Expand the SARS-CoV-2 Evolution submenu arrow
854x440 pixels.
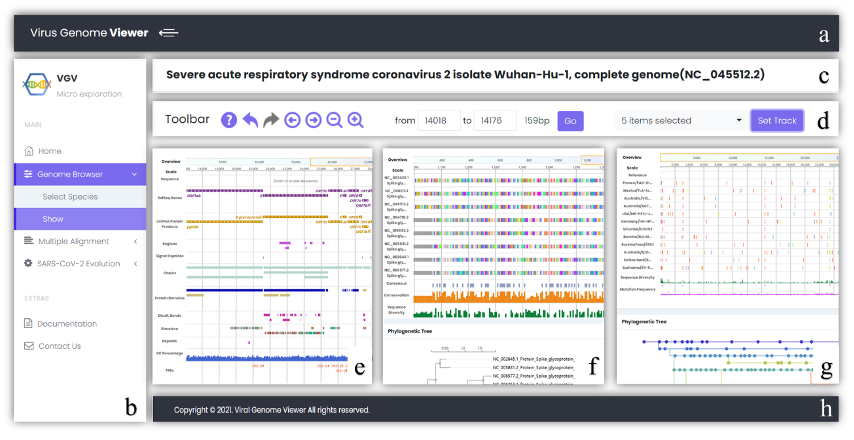(x=136, y=264)
